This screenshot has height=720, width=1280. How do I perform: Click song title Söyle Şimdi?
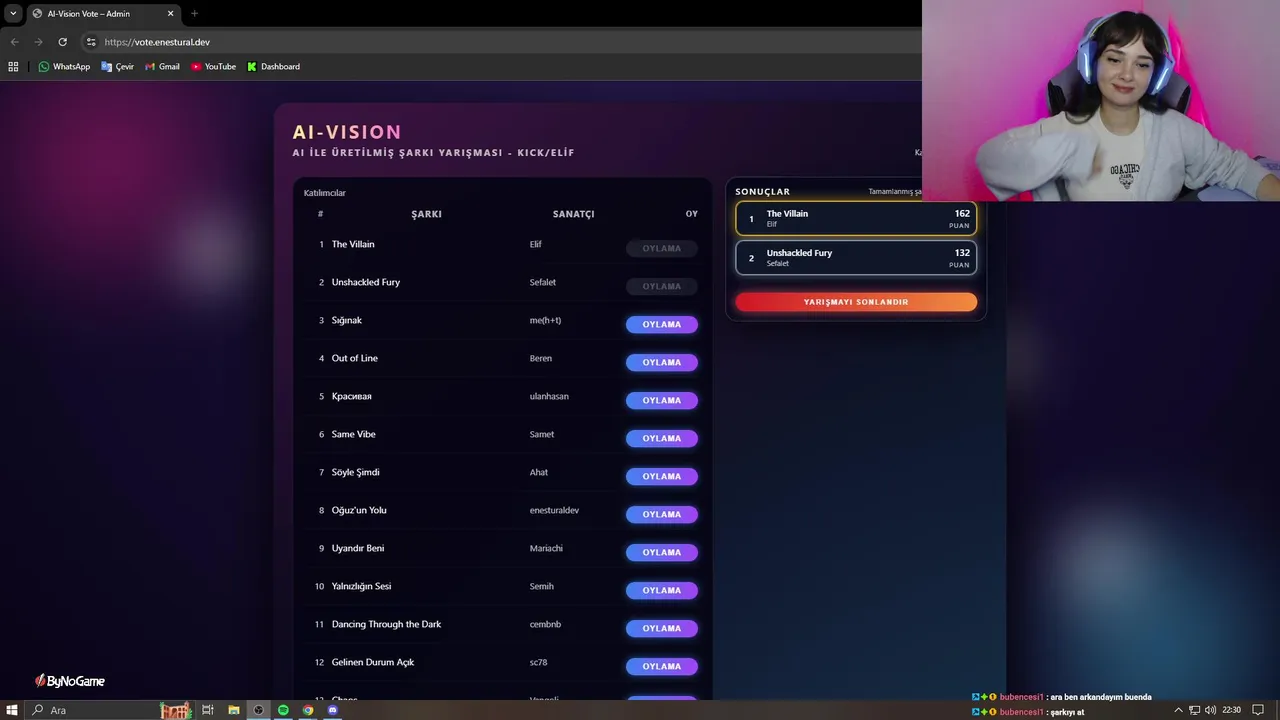[x=356, y=472]
